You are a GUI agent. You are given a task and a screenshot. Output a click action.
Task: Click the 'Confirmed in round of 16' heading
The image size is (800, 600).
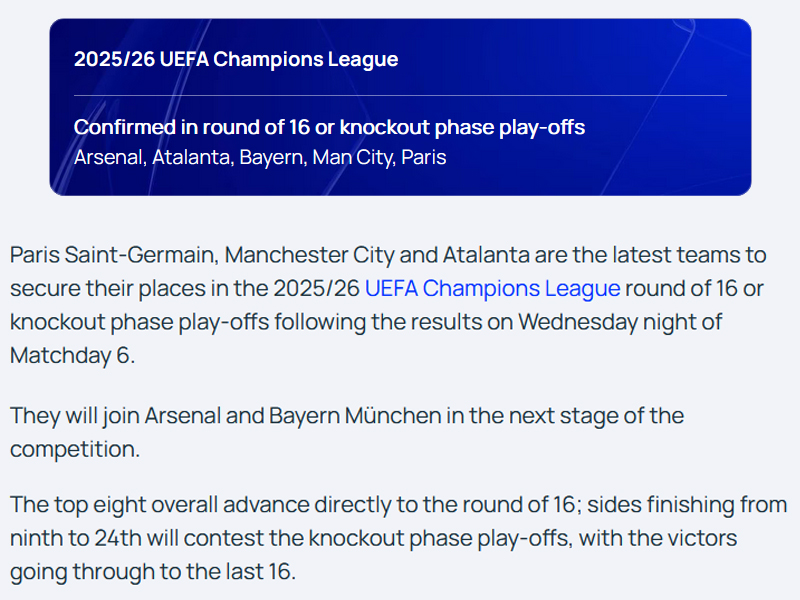tap(329, 128)
